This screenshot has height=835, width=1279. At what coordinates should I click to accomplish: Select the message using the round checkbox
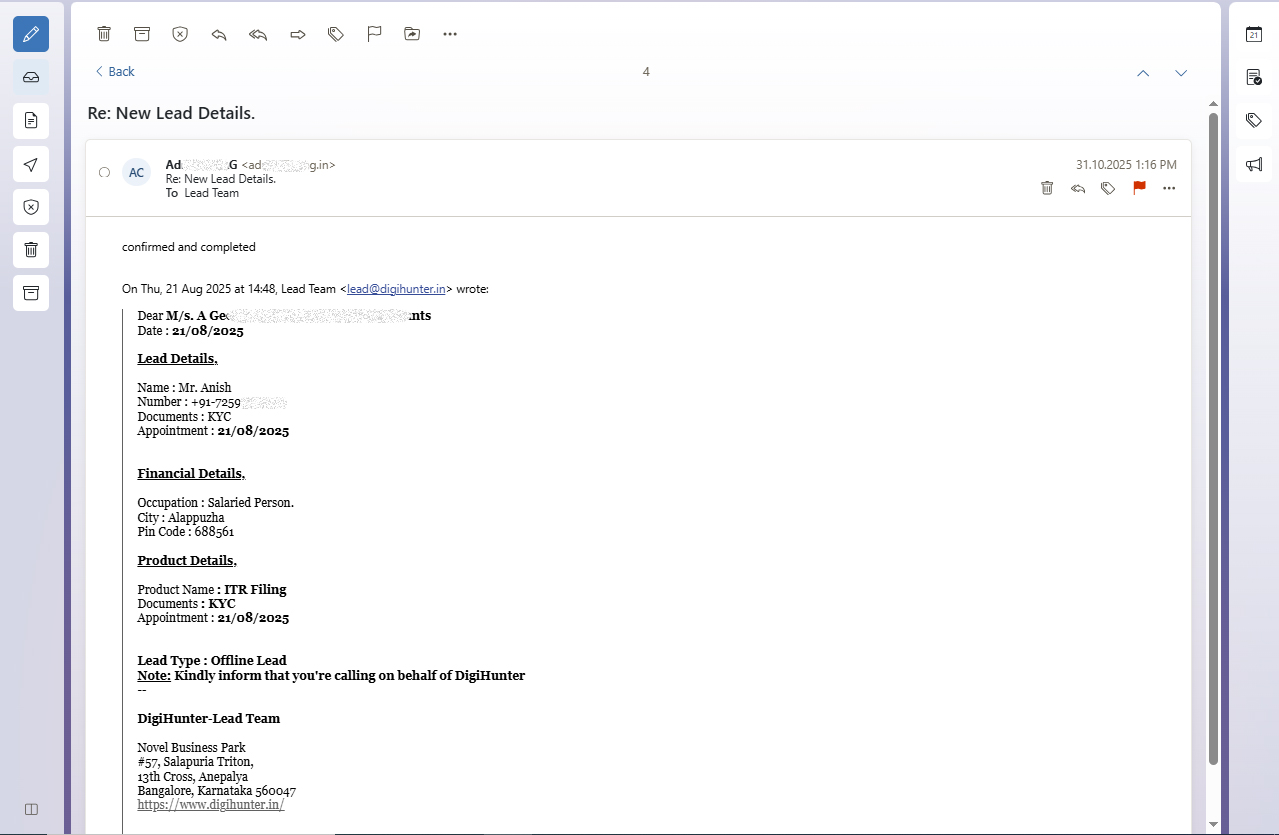104,172
